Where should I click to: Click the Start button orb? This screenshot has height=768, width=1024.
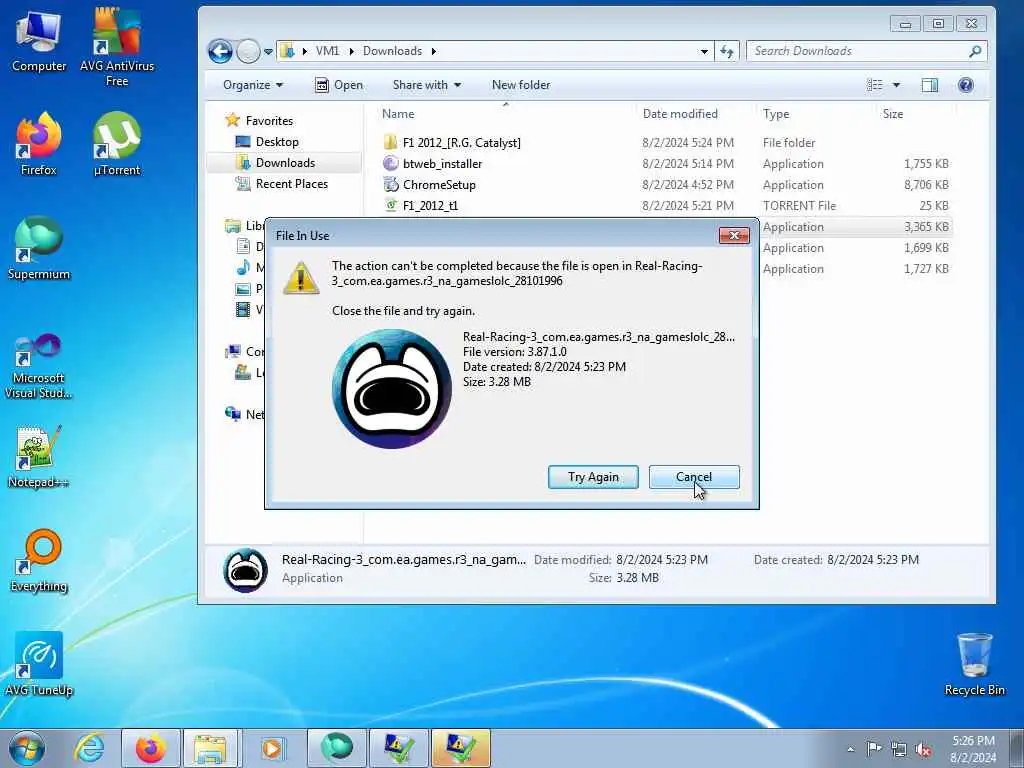click(27, 748)
